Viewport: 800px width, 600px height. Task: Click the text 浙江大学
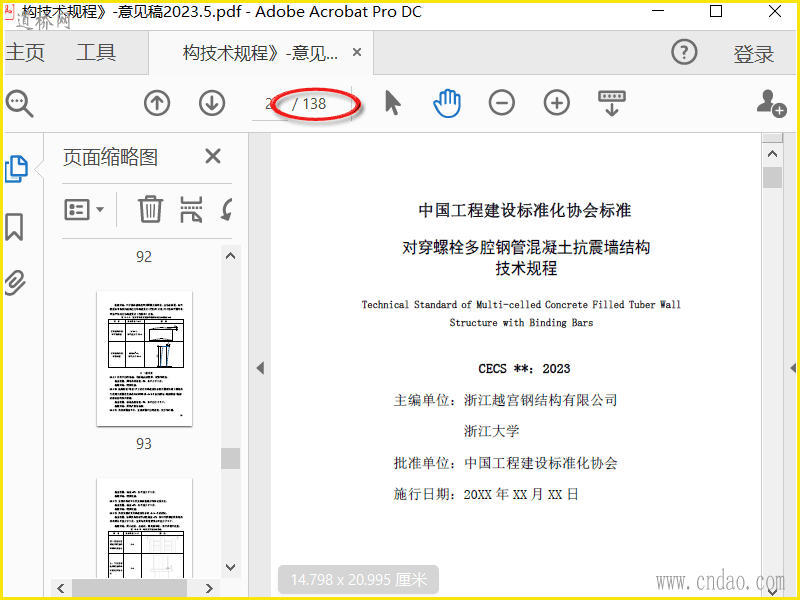point(491,431)
